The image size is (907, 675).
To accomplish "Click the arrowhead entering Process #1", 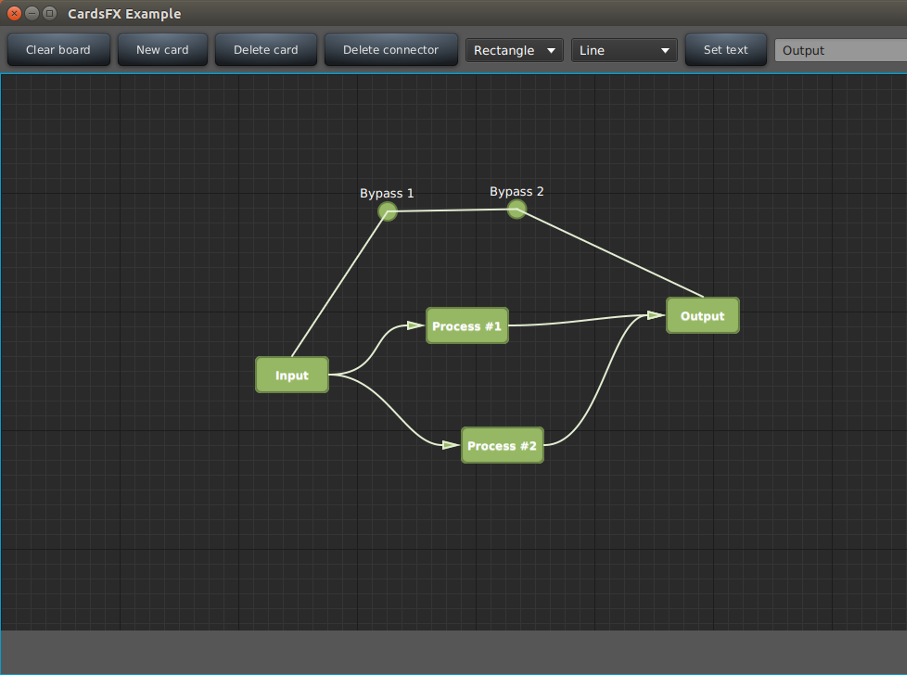I will click(415, 325).
